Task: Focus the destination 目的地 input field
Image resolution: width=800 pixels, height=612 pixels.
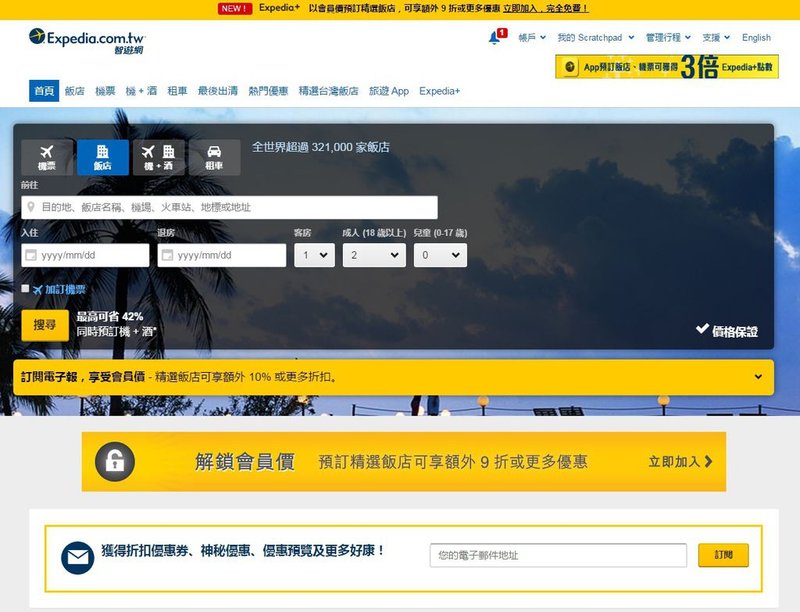Action: coord(230,207)
